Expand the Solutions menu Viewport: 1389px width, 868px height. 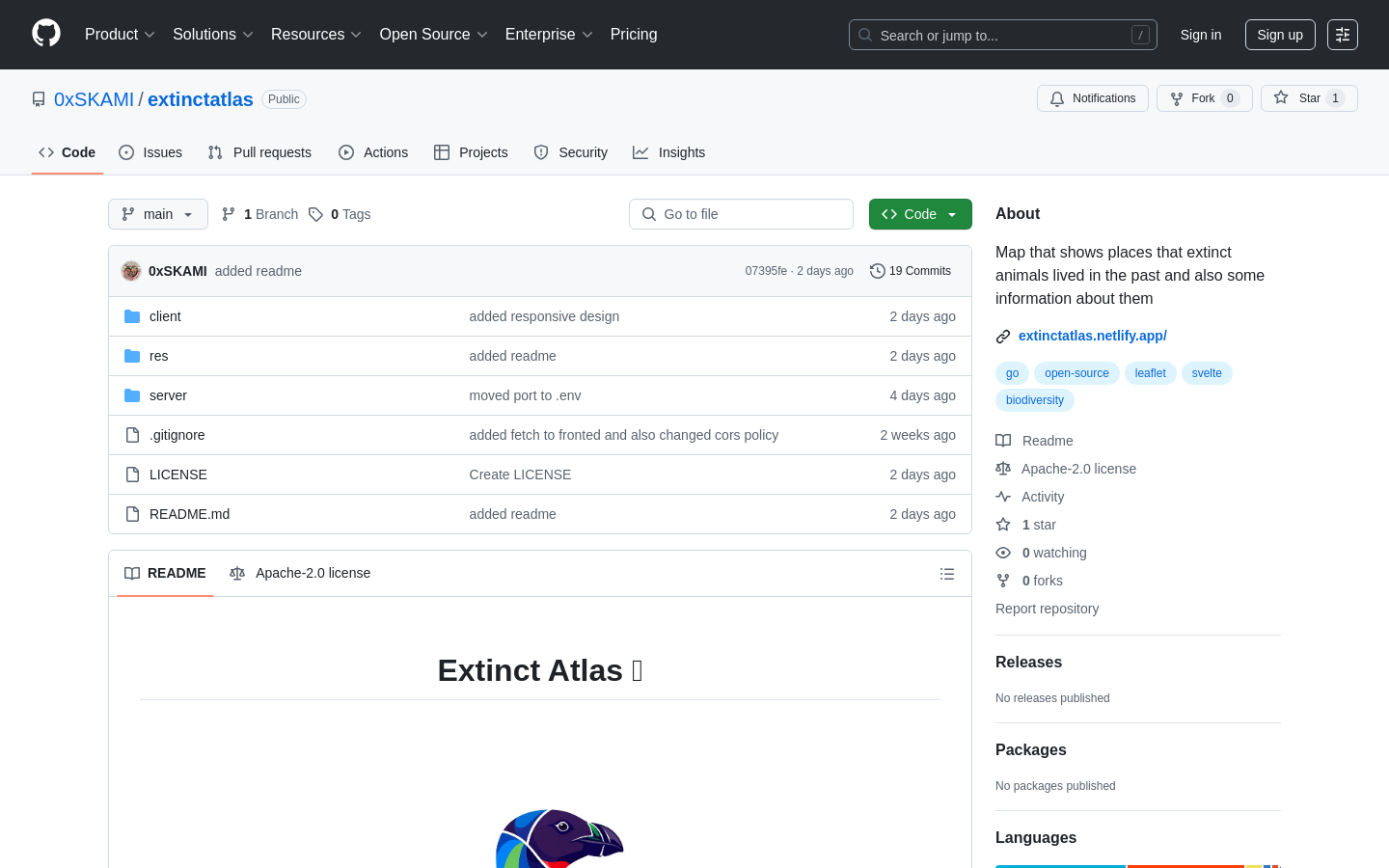213,35
